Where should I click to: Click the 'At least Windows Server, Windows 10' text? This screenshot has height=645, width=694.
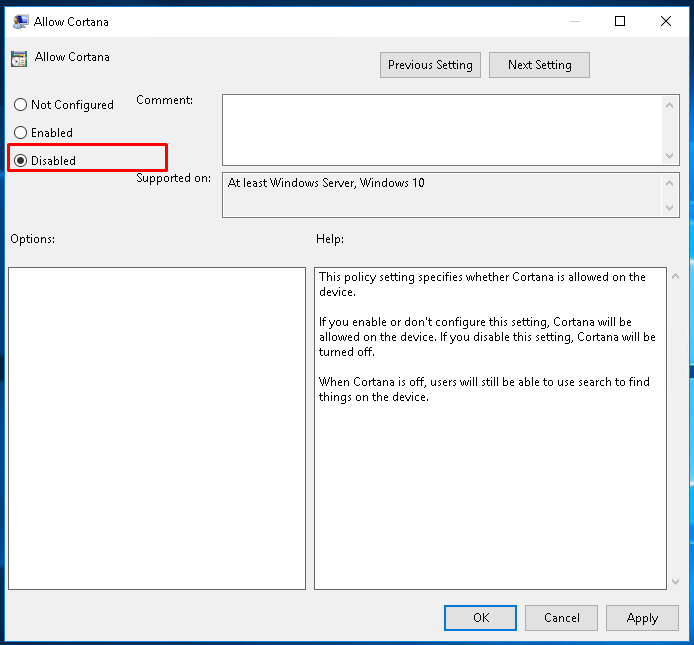click(326, 183)
